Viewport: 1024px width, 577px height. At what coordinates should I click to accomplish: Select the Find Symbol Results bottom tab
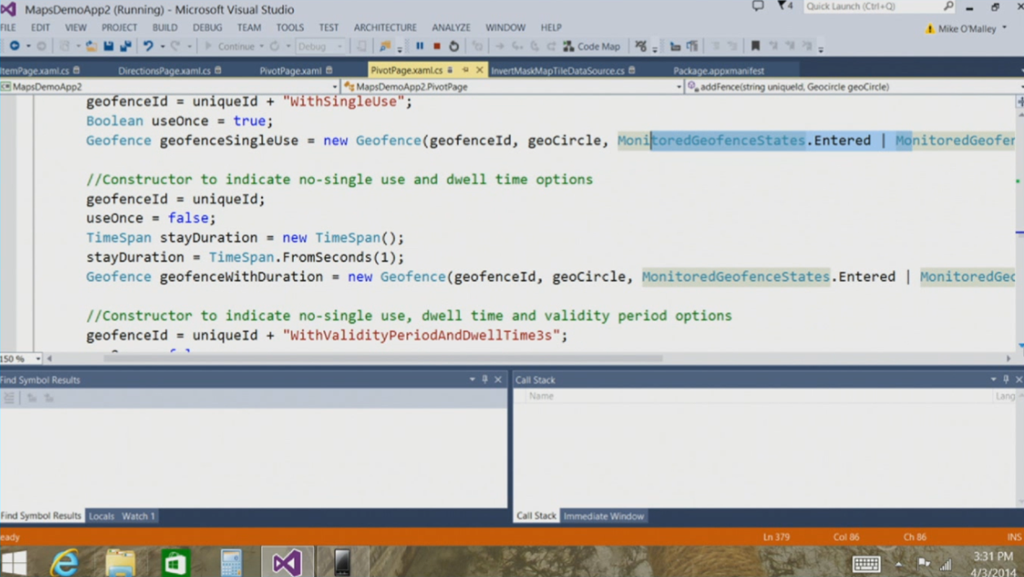41,516
